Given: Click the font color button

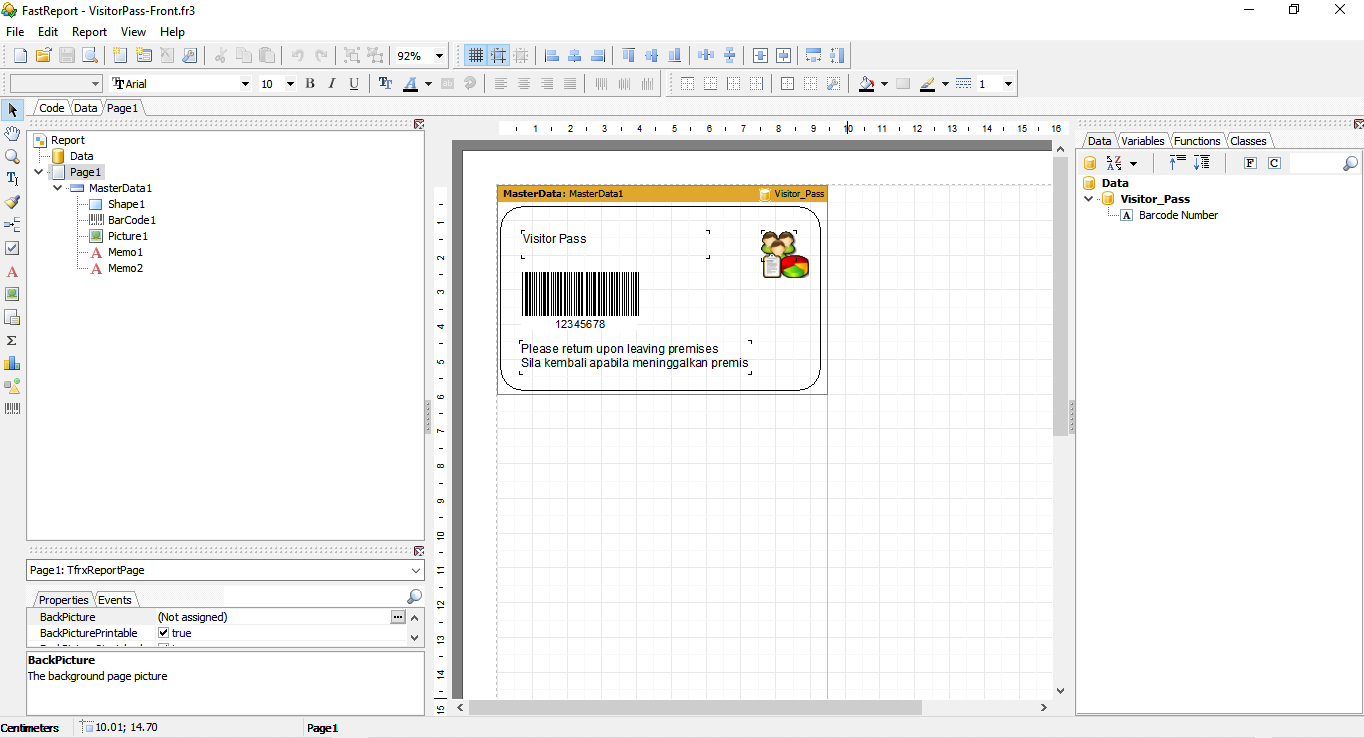Looking at the screenshot, I should (x=411, y=84).
